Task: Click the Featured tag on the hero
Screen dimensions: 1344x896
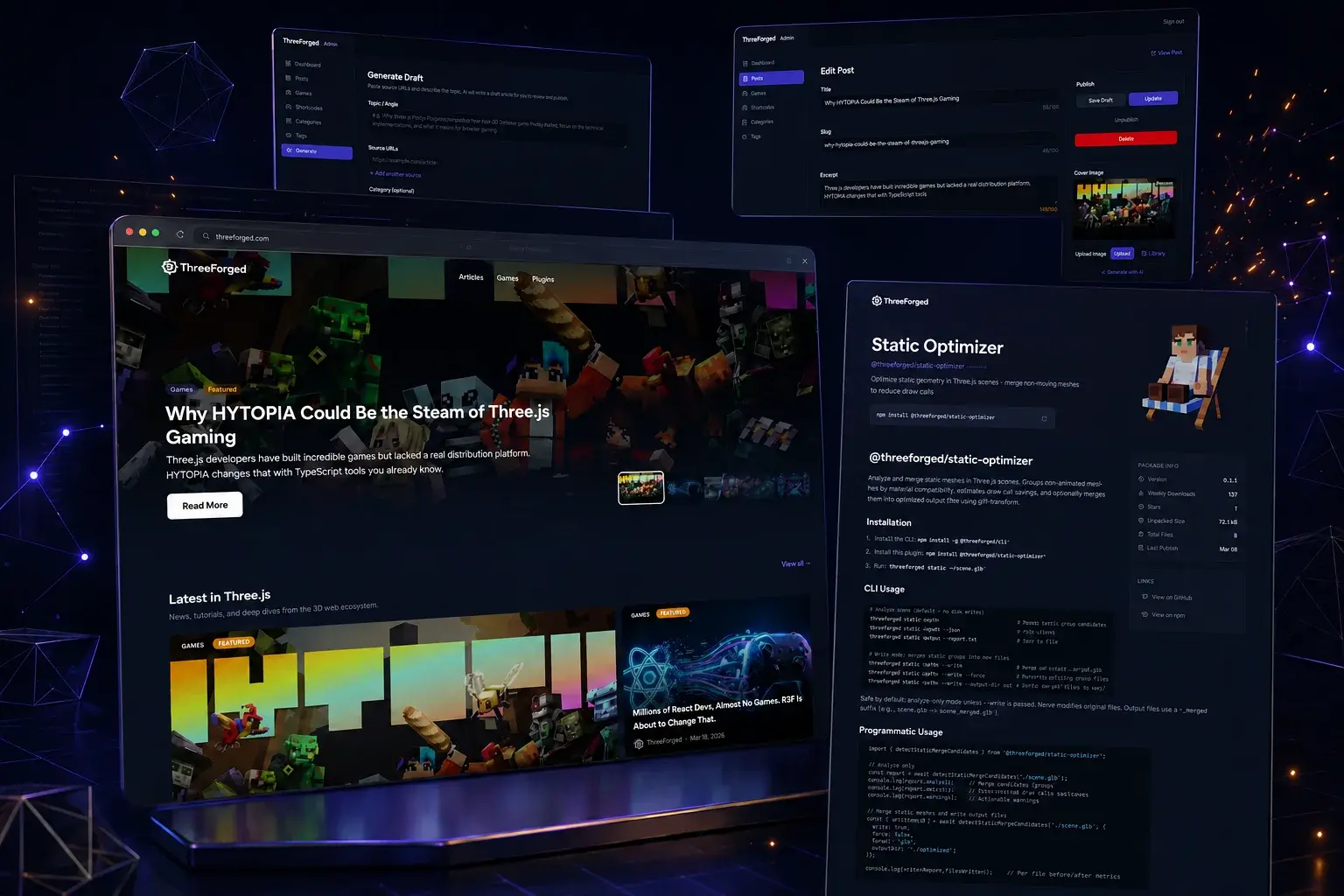Action: click(x=222, y=389)
